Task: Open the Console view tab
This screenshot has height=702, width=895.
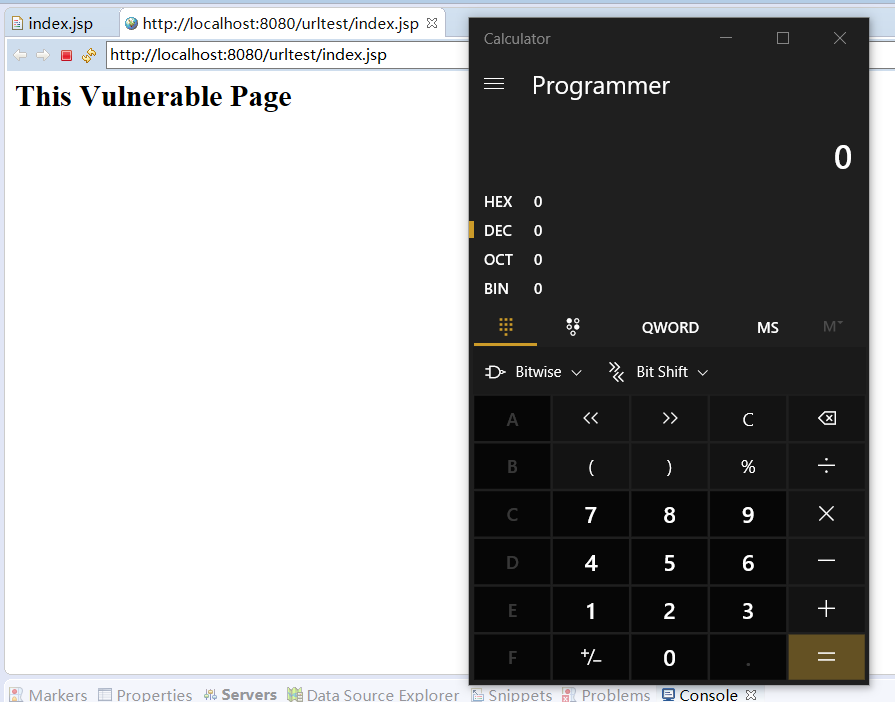Action: click(x=707, y=694)
